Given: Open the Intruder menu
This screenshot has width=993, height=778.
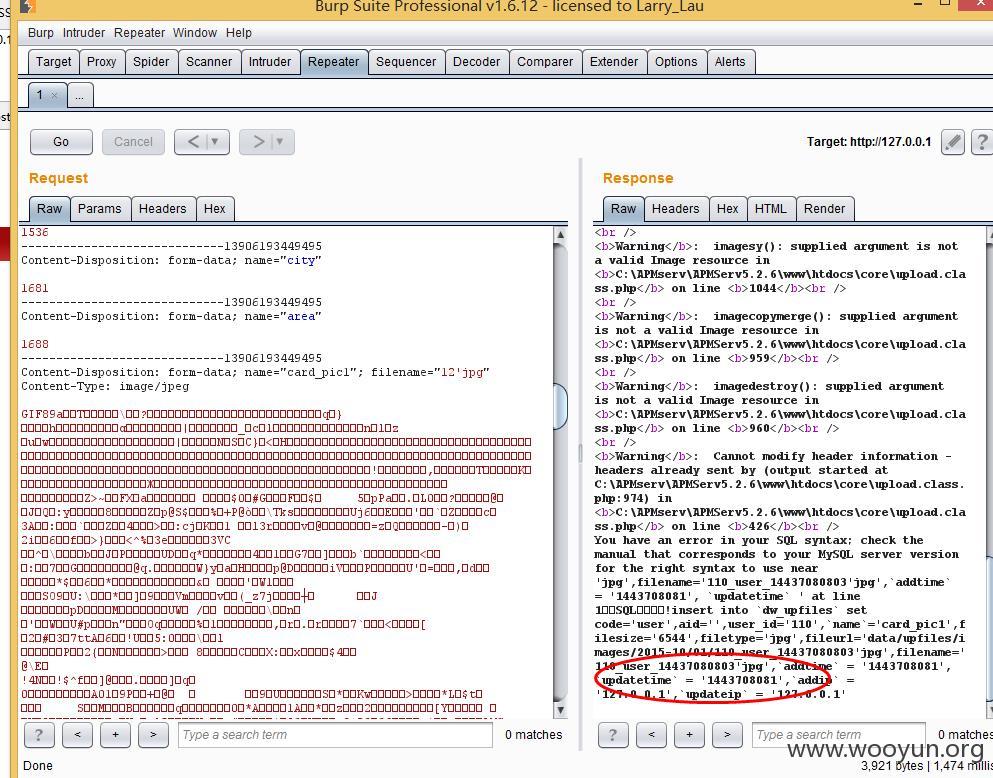Looking at the screenshot, I should (x=84, y=33).
